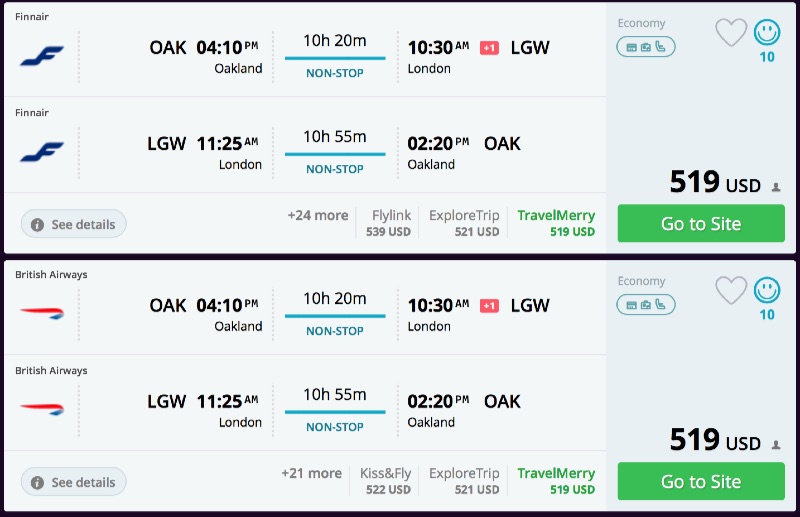Click the smiley rating icon on the British Airways result
Image resolution: width=800 pixels, height=517 pixels.
pos(767,291)
